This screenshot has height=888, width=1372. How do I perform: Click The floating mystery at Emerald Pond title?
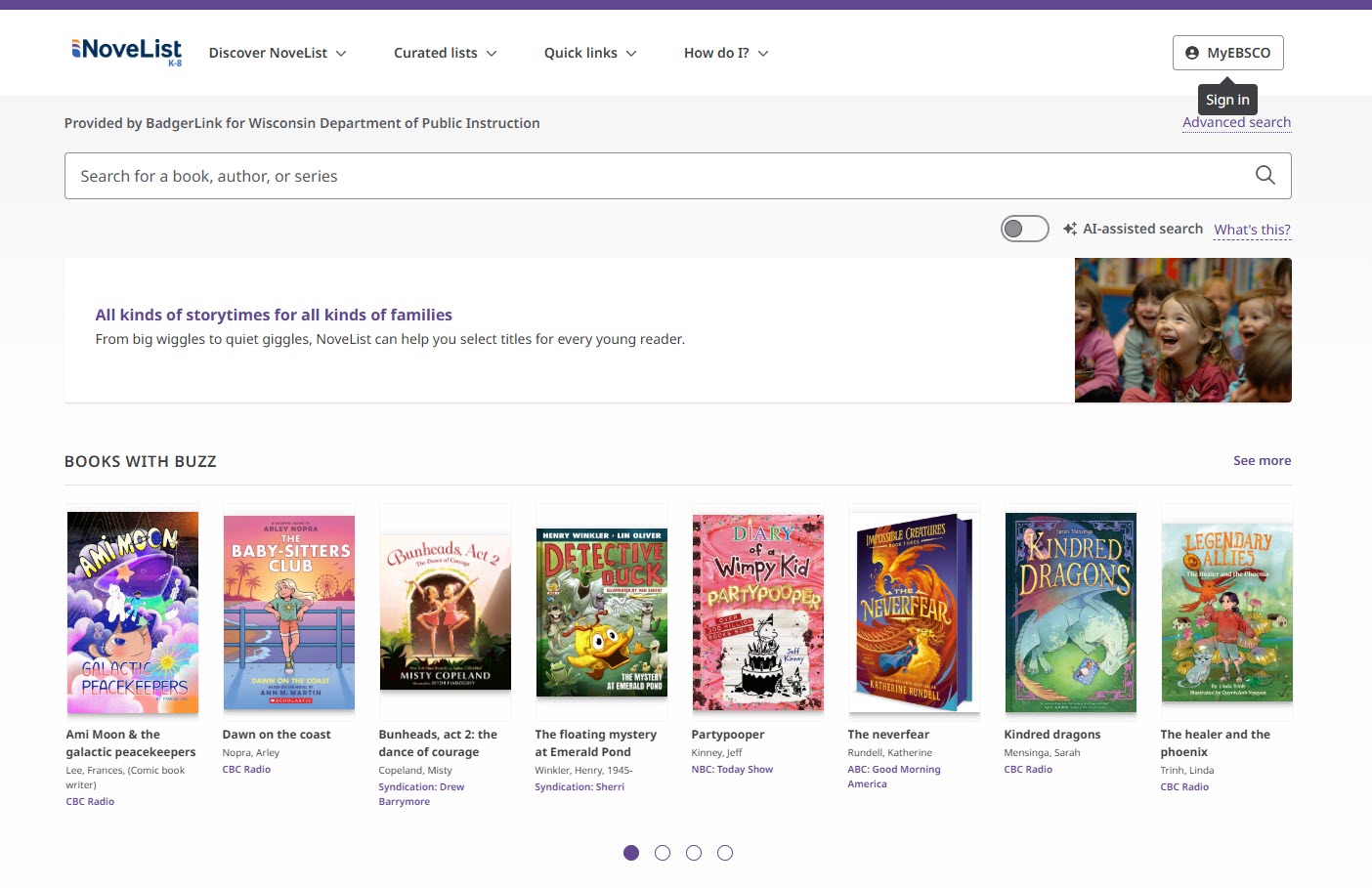pos(596,743)
